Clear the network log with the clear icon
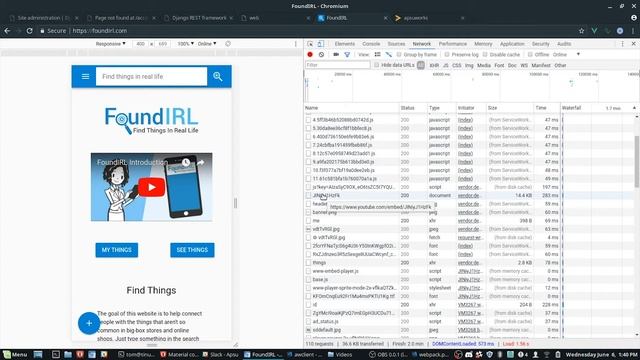The width and height of the screenshot is (640, 360). pyautogui.click(x=321, y=54)
